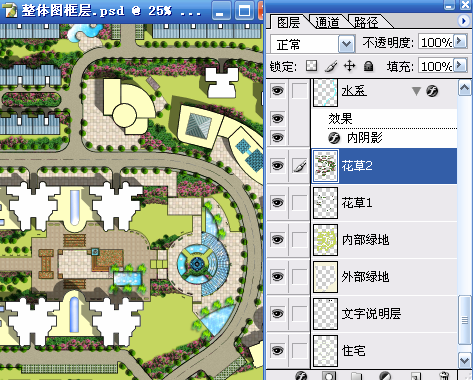Click lock image pixels brush icon
Image resolution: width=473 pixels, height=380 pixels.
(331, 66)
